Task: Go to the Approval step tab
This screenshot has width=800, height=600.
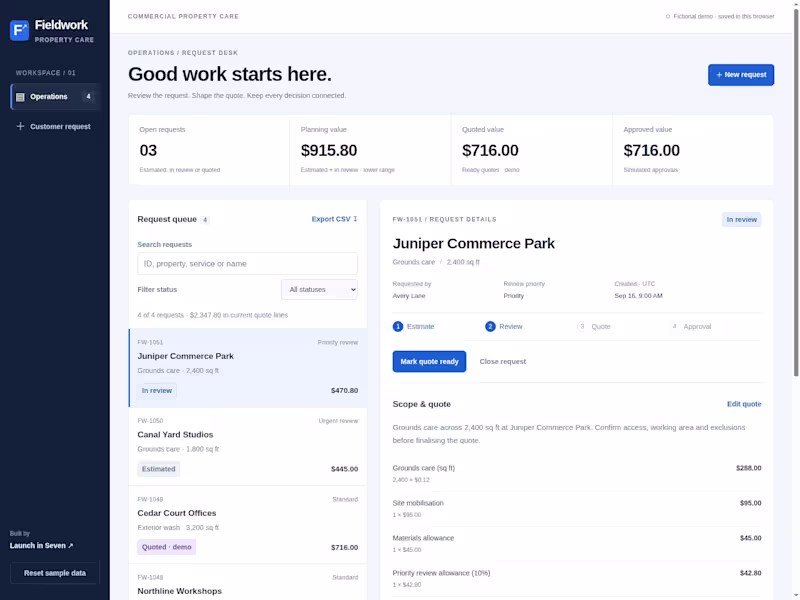Action: (x=690, y=327)
